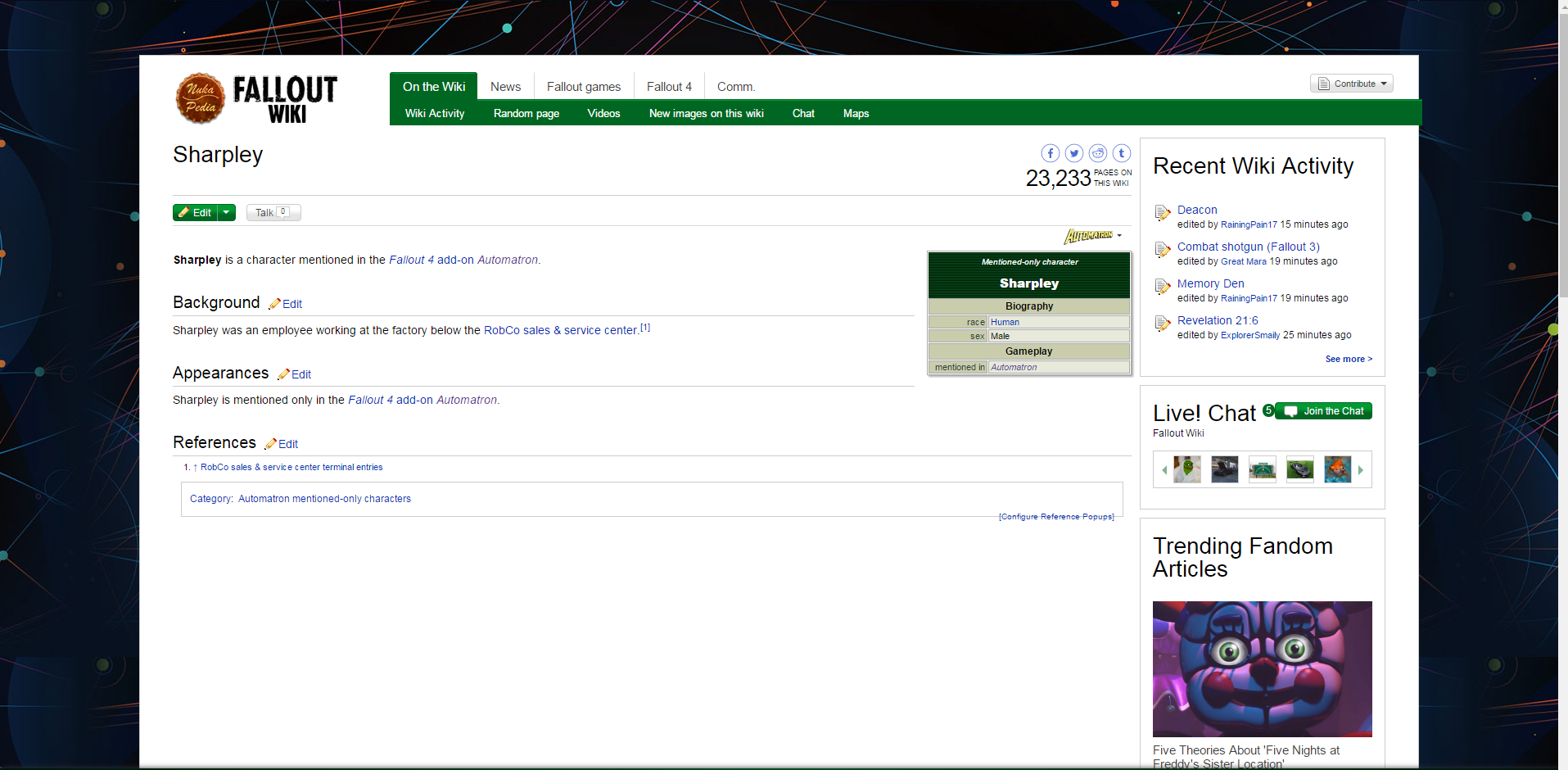Show next chat user avatars
Viewport: 1568px width, 770px height.
(x=1361, y=470)
